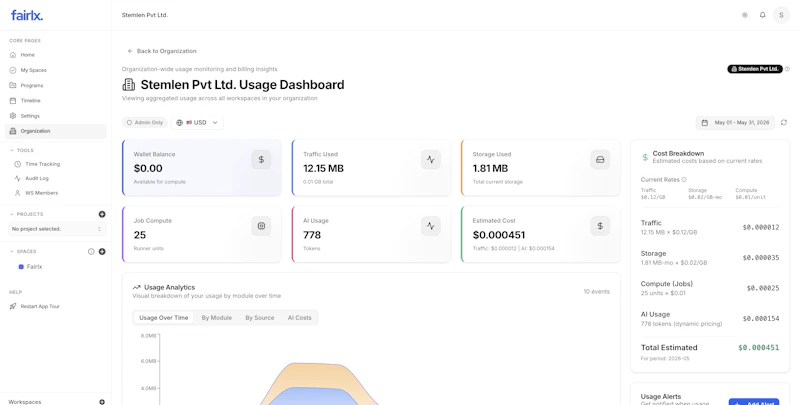Click the Usage Analytics trend icon
The image size is (800, 405).
pyautogui.click(x=136, y=288)
